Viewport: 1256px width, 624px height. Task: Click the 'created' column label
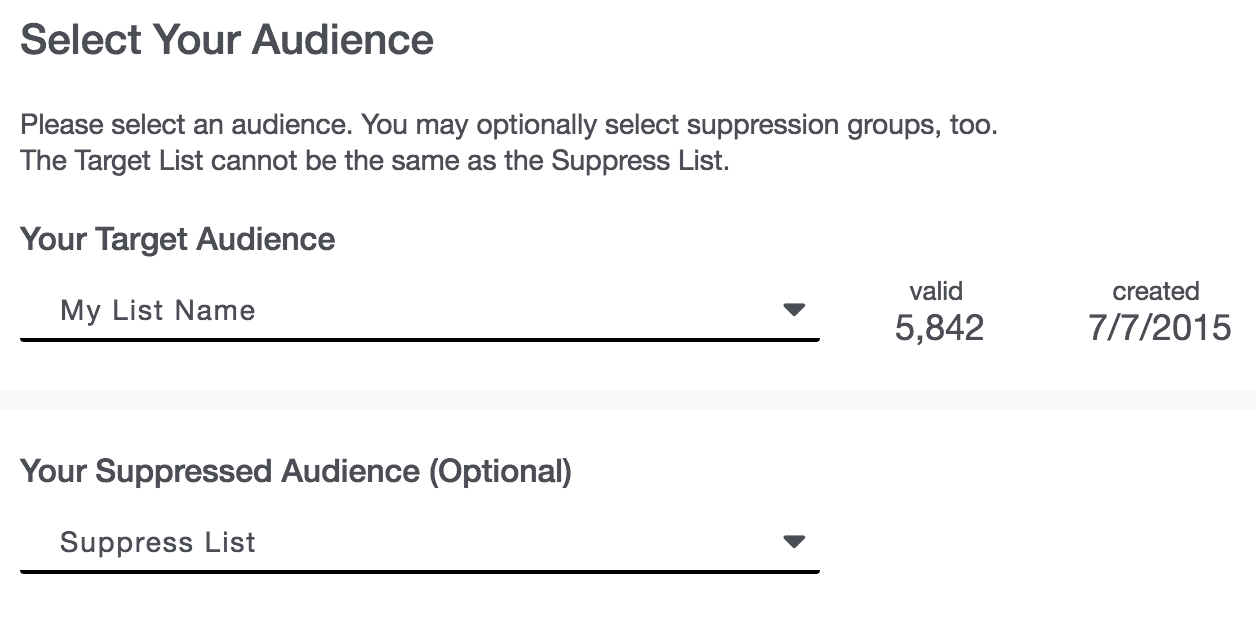point(1156,291)
